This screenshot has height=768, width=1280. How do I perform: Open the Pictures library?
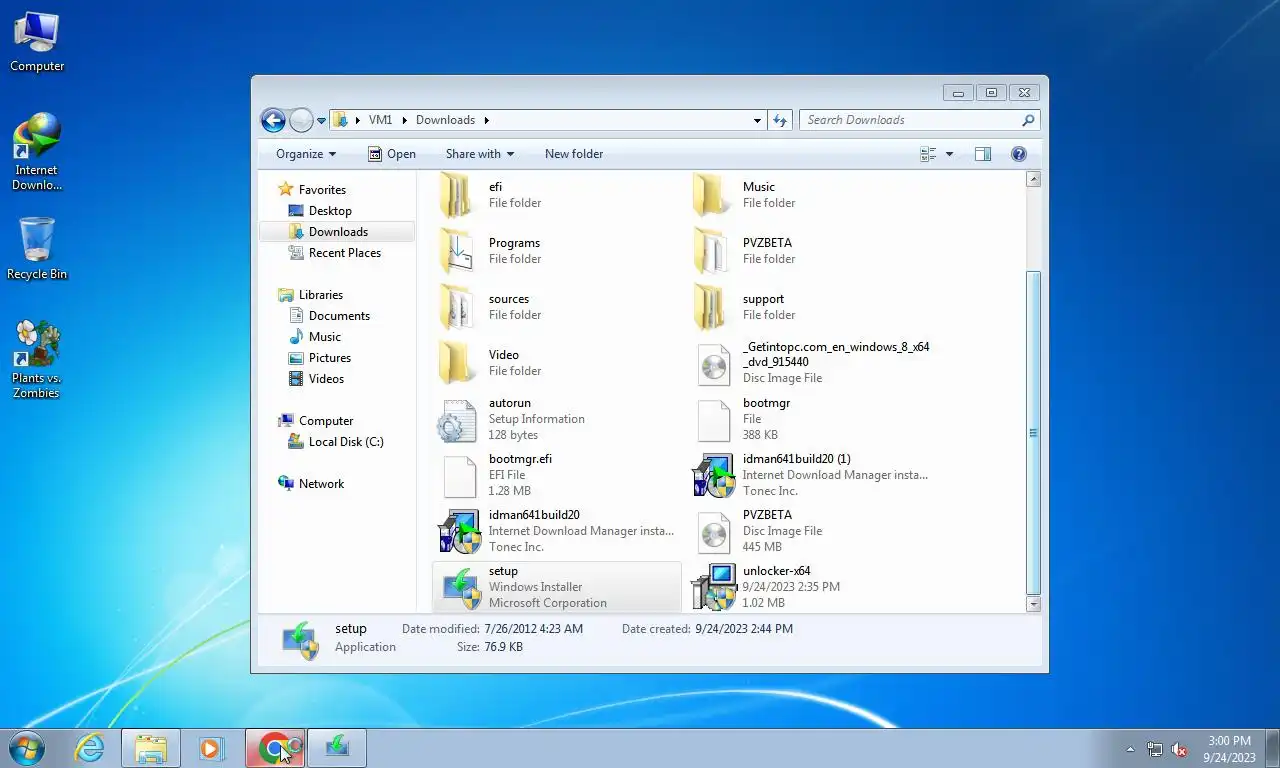330,358
